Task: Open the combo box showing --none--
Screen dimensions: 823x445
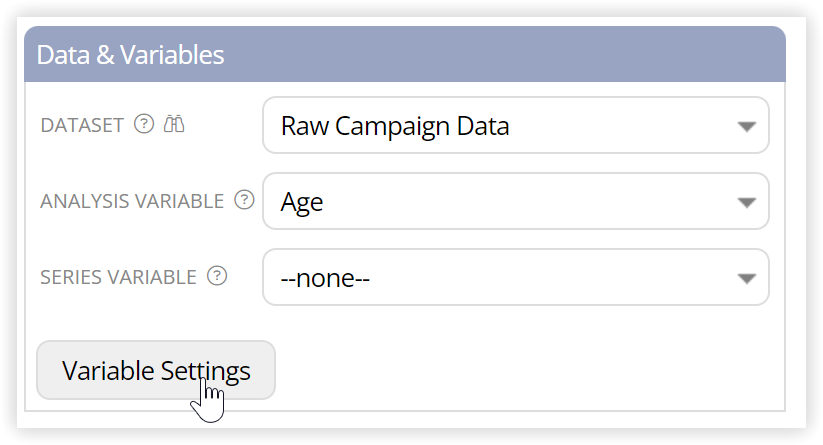Action: tap(516, 277)
